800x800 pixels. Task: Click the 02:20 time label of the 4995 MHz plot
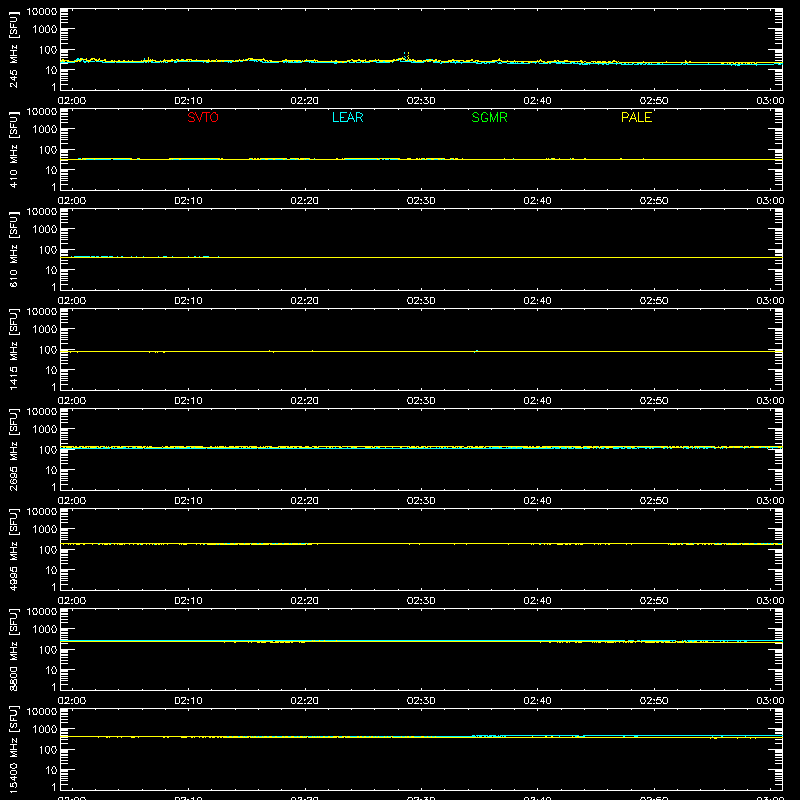(x=305, y=601)
